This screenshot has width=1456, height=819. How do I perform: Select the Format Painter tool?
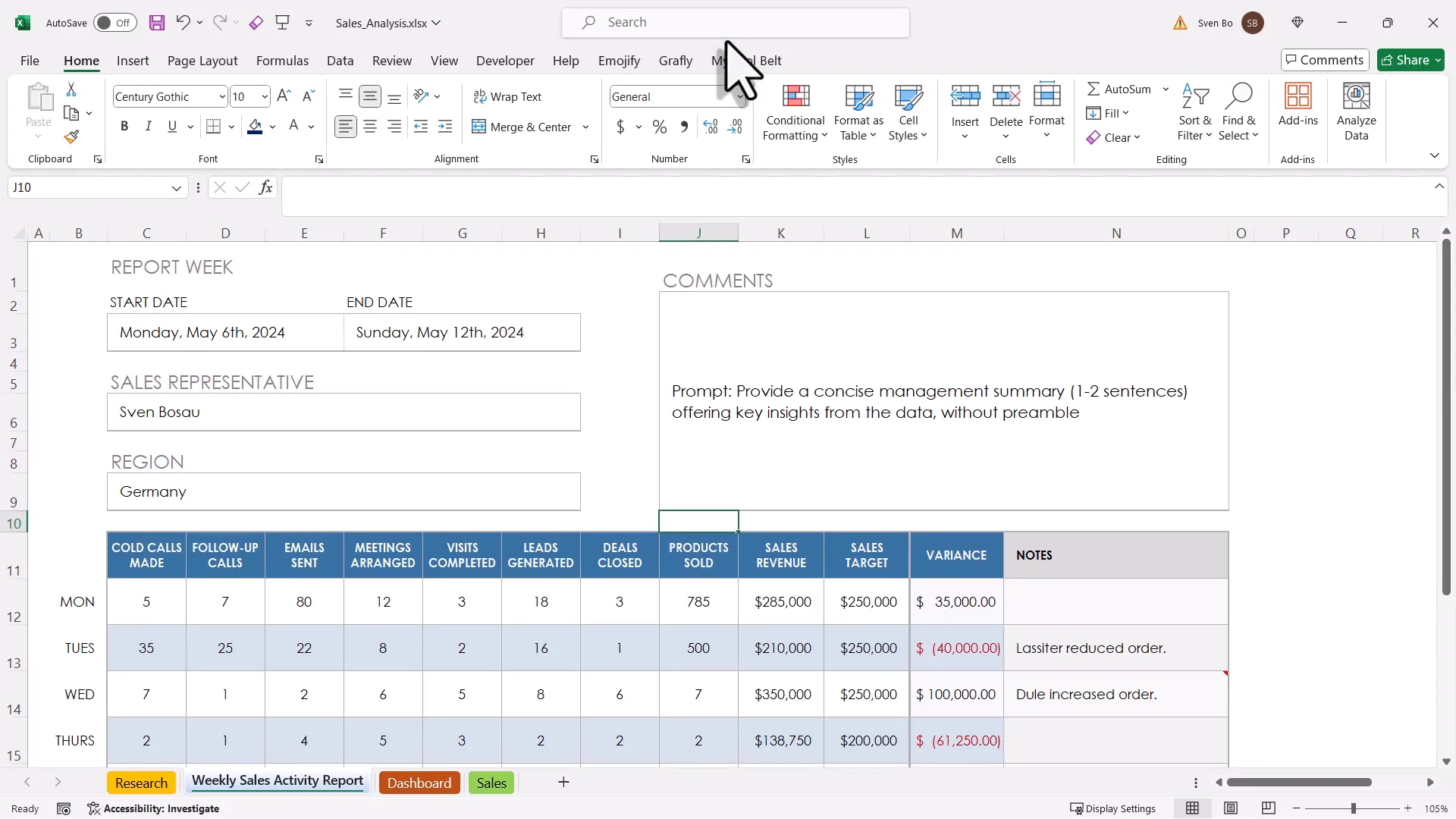click(x=71, y=136)
